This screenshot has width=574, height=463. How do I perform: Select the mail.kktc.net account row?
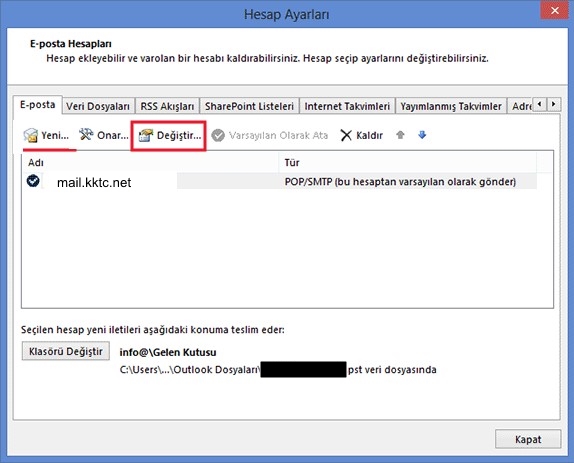(x=280, y=182)
